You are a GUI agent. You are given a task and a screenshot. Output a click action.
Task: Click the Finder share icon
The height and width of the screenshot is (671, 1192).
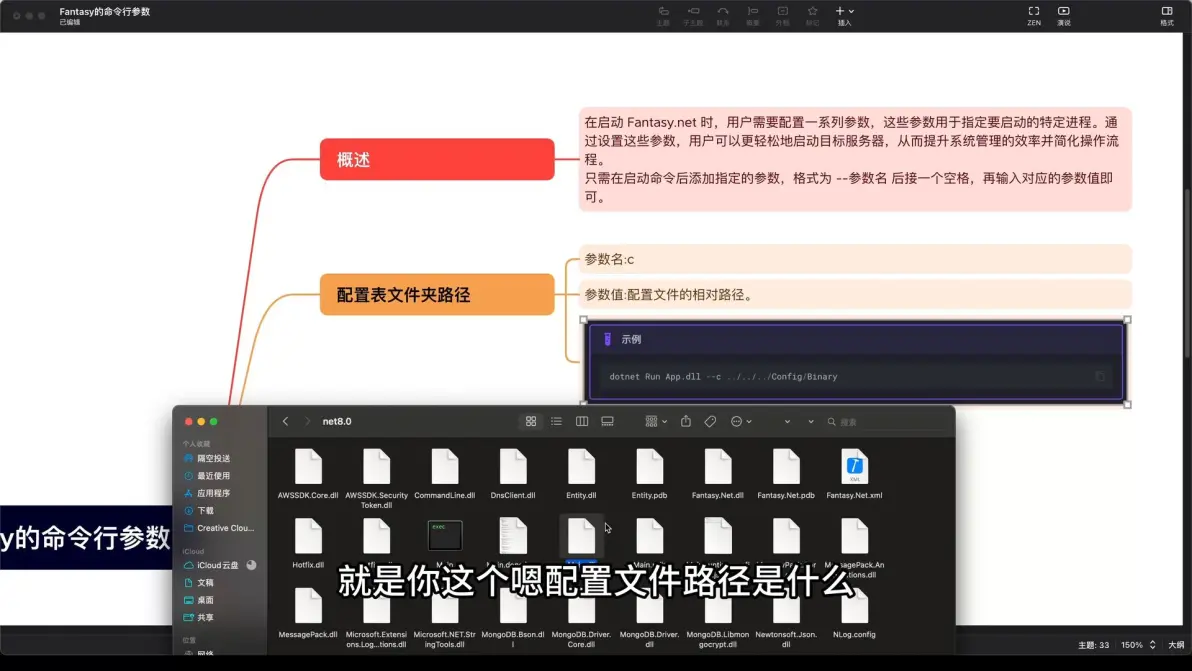686,421
